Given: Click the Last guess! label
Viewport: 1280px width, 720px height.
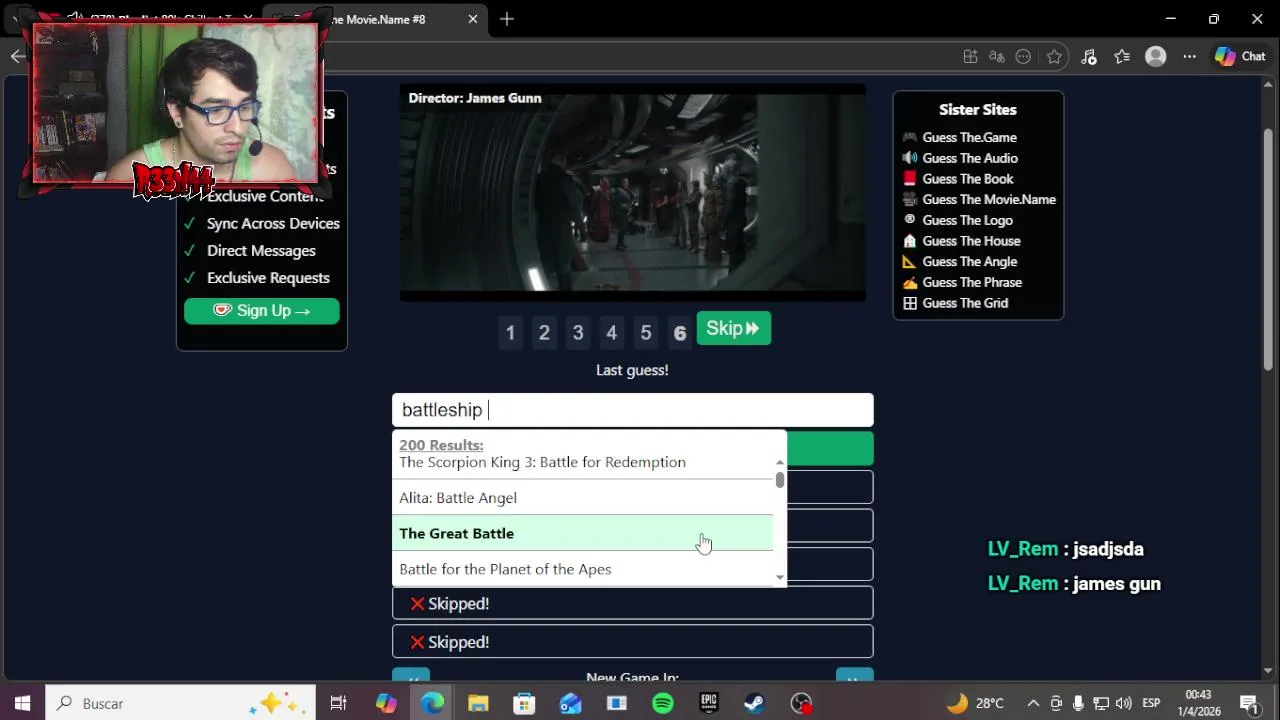Looking at the screenshot, I should pos(632,370).
